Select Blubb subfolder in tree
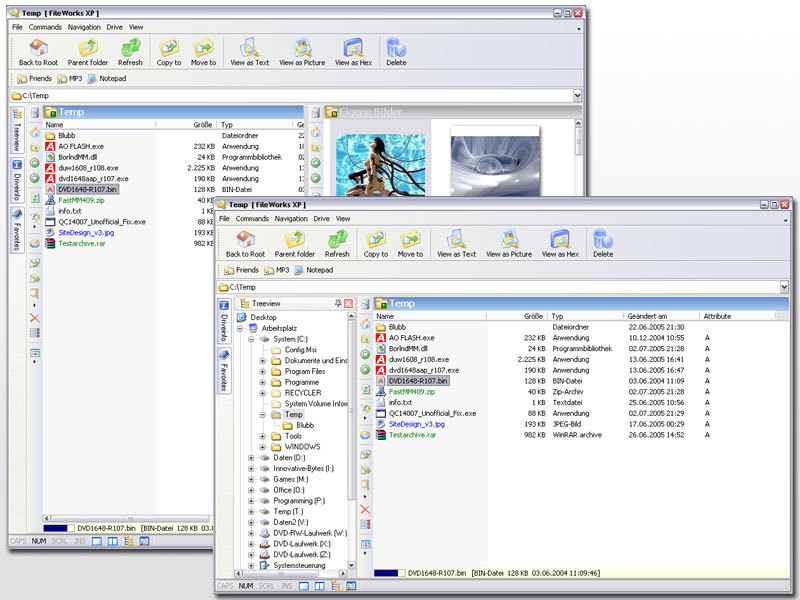800x600 pixels. coord(305,426)
